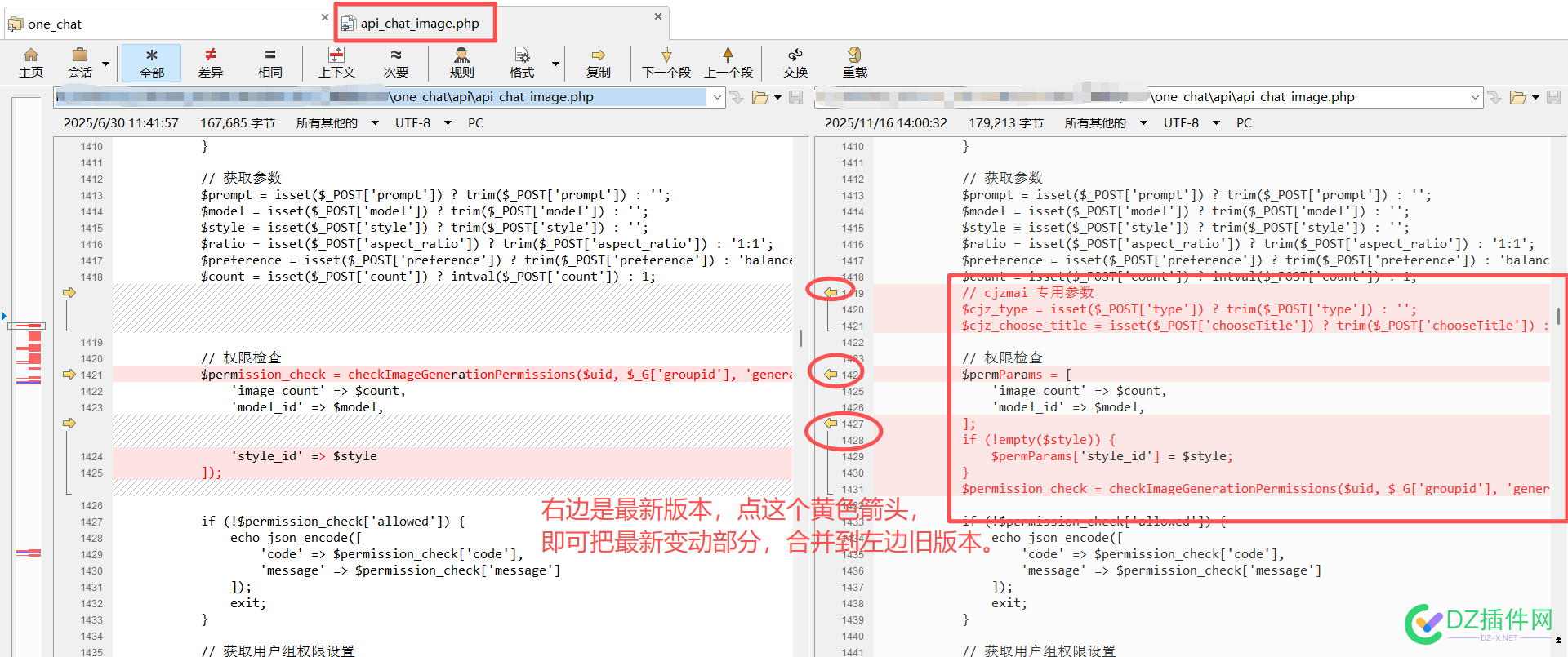Image resolution: width=1568 pixels, height=657 pixels.
Task: Jump to 下一个段 next section
Action: 666,63
